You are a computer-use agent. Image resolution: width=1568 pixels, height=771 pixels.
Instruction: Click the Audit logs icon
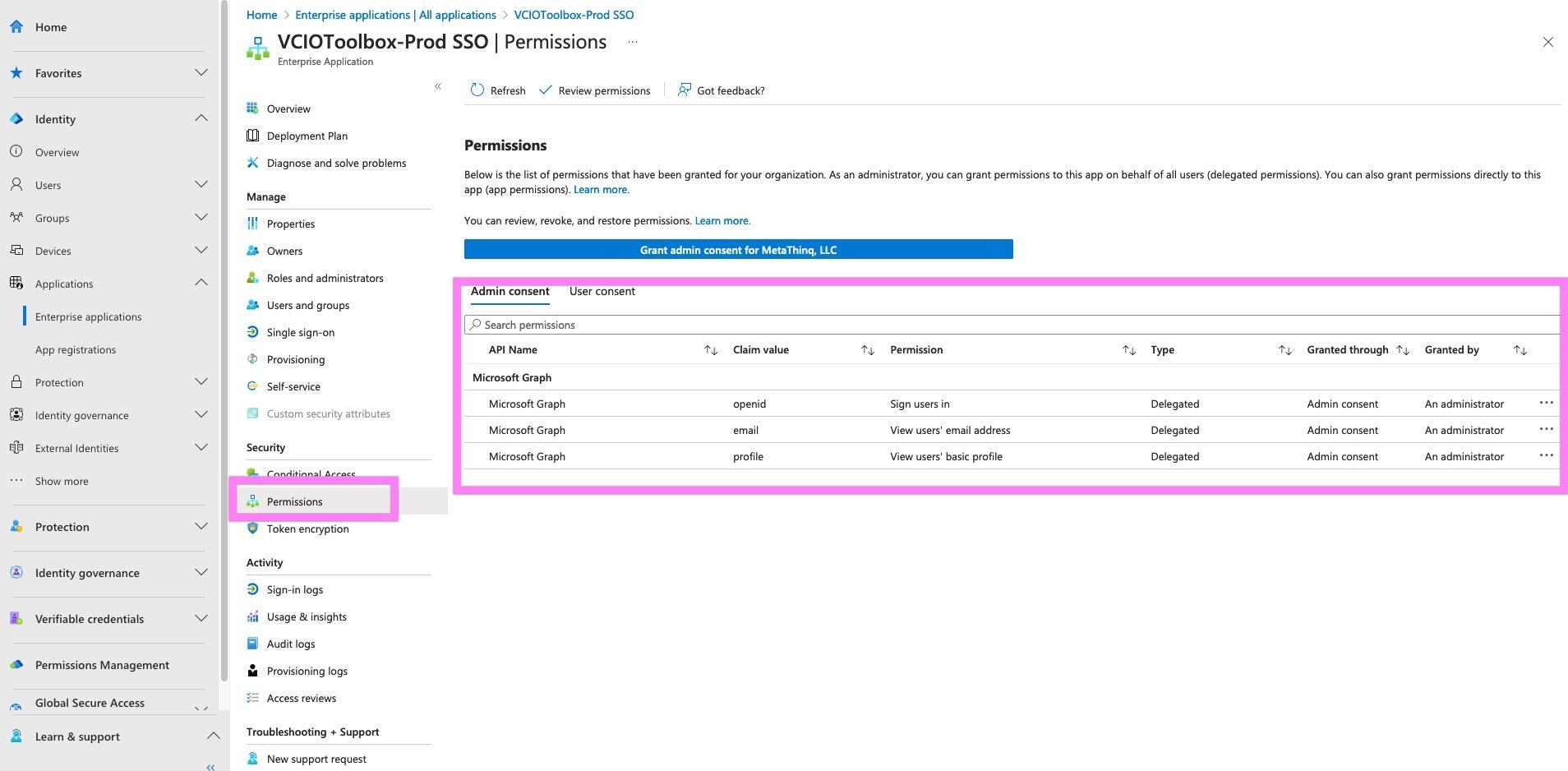tap(253, 644)
